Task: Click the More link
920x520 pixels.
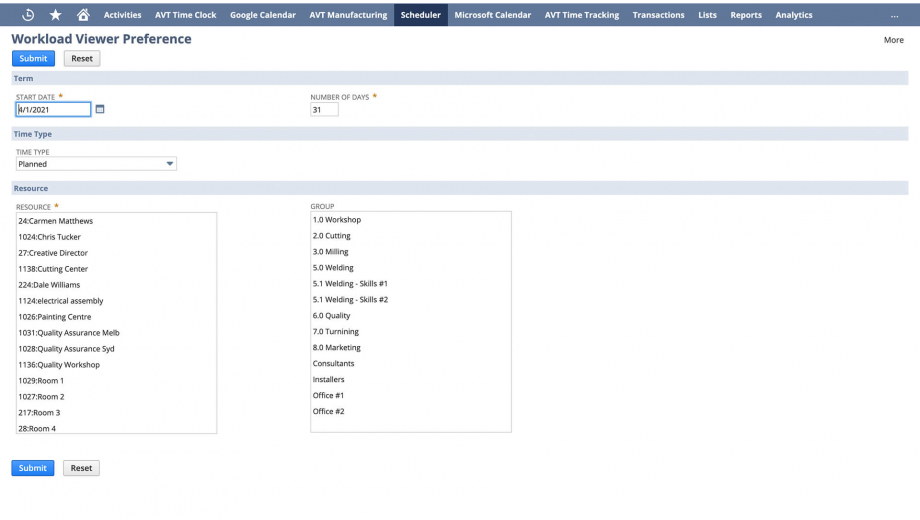Action: (894, 40)
